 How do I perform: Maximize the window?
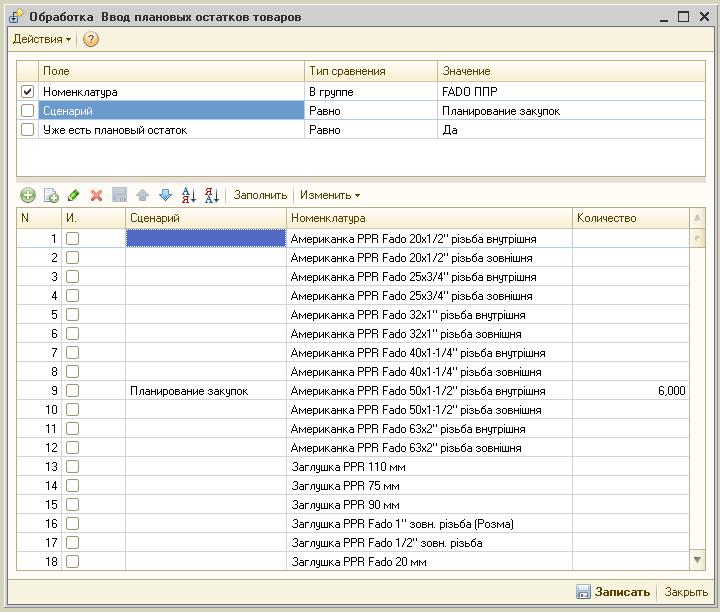coord(684,17)
